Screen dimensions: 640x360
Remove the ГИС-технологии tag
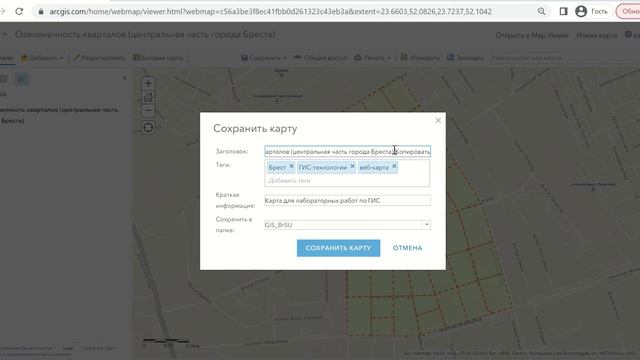(x=353, y=167)
